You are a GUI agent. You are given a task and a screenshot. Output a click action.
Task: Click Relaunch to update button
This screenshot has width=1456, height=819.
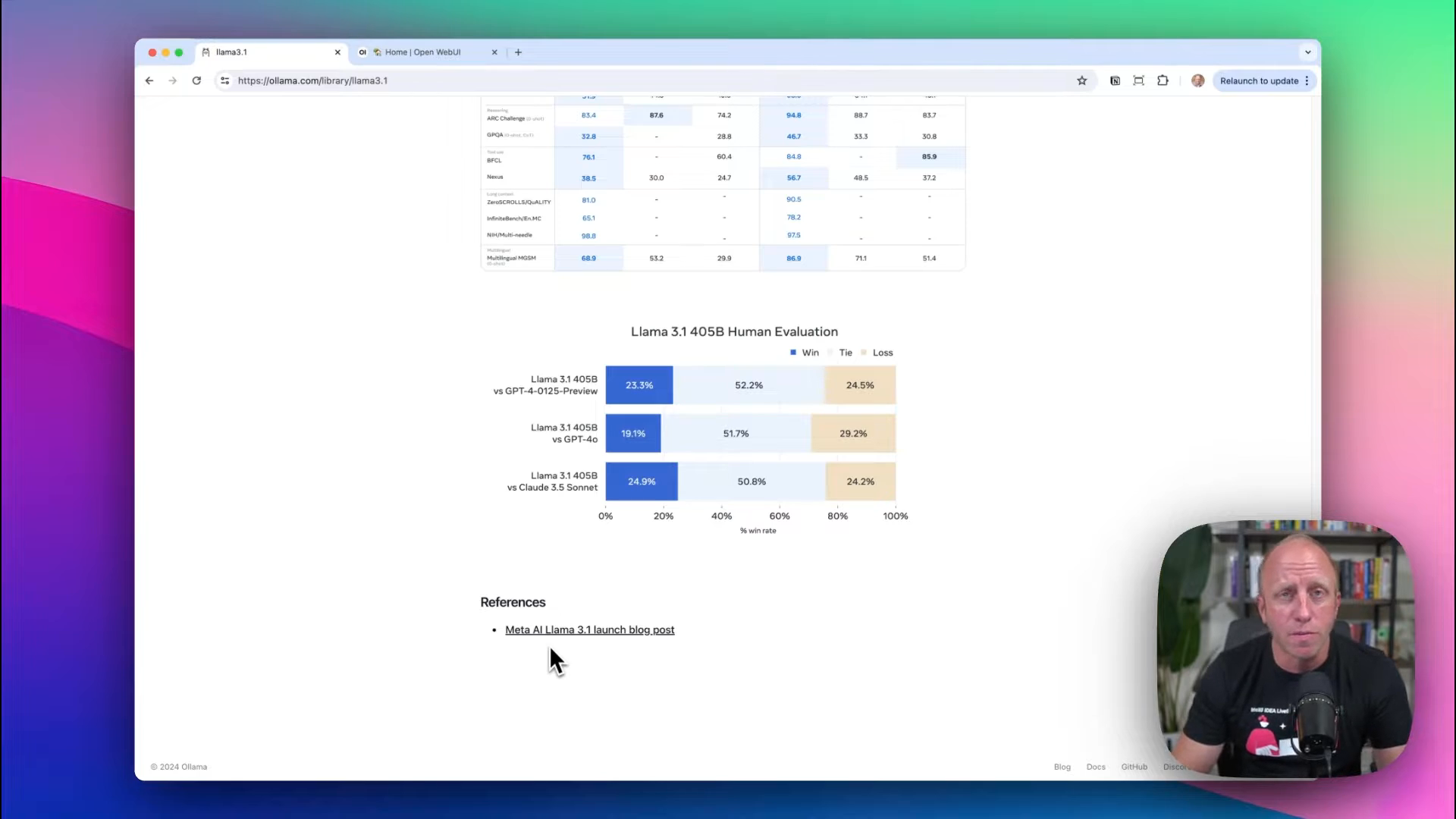1258,81
